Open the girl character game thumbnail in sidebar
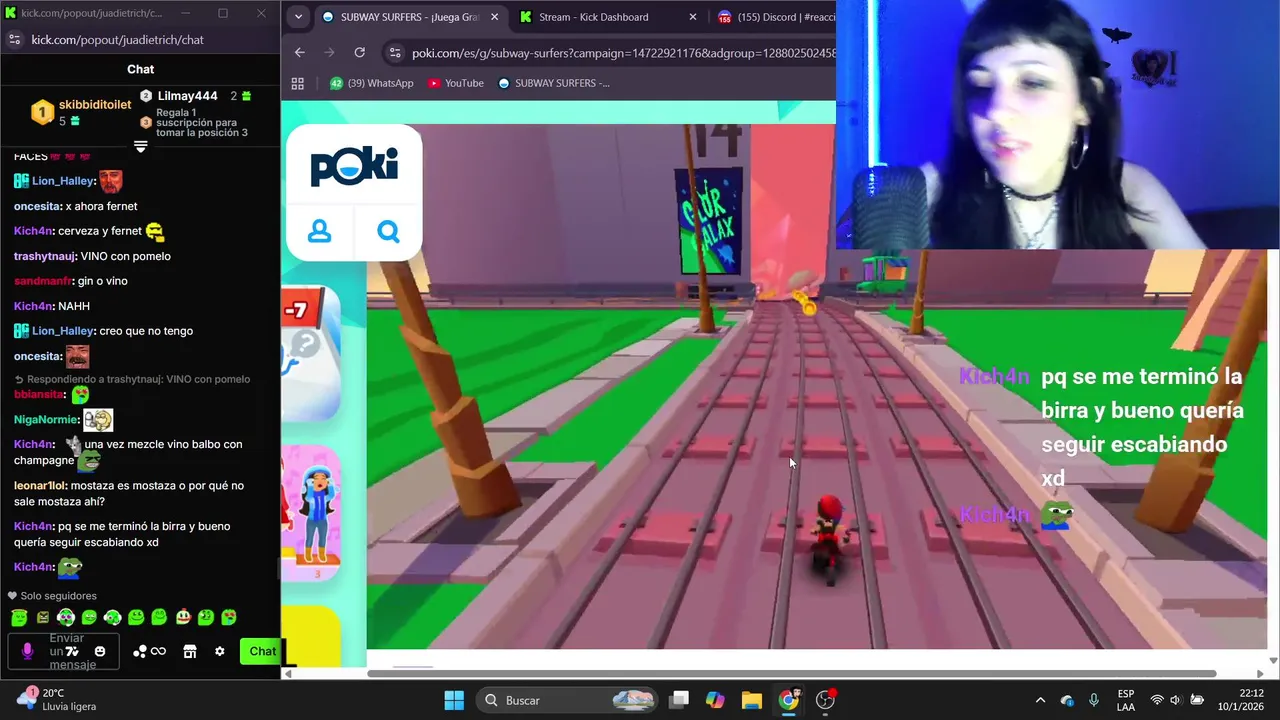The image size is (1280, 720). 313,514
